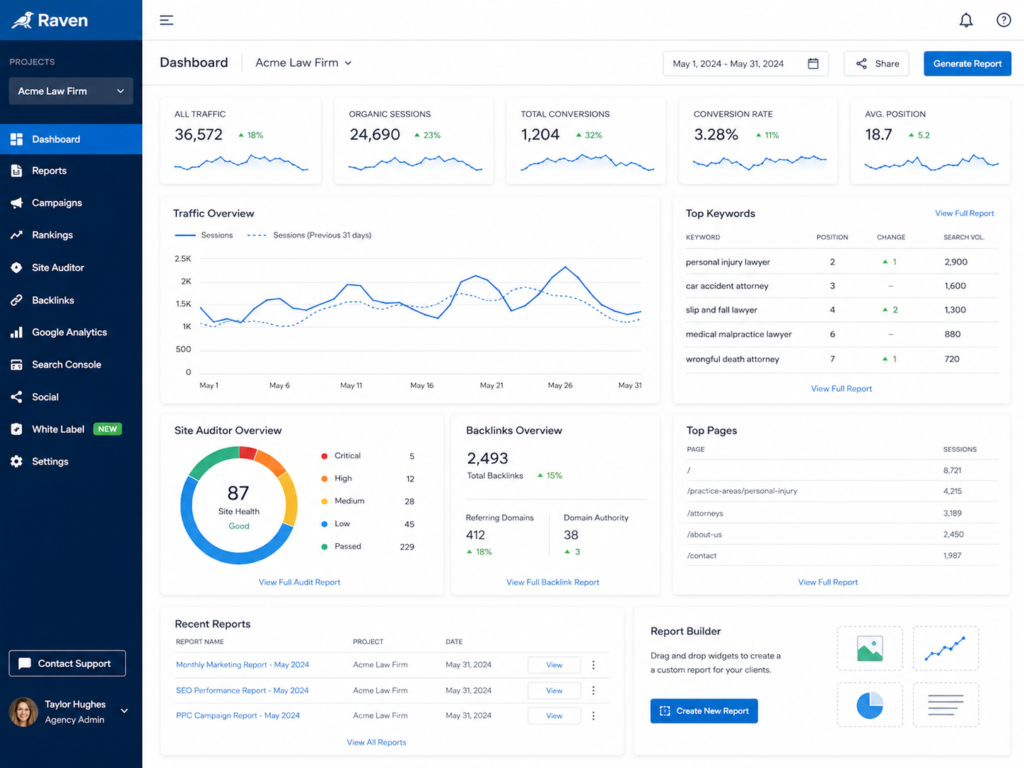Open View Full Audit Report link
Viewport: 1024px width, 768px height.
(299, 582)
